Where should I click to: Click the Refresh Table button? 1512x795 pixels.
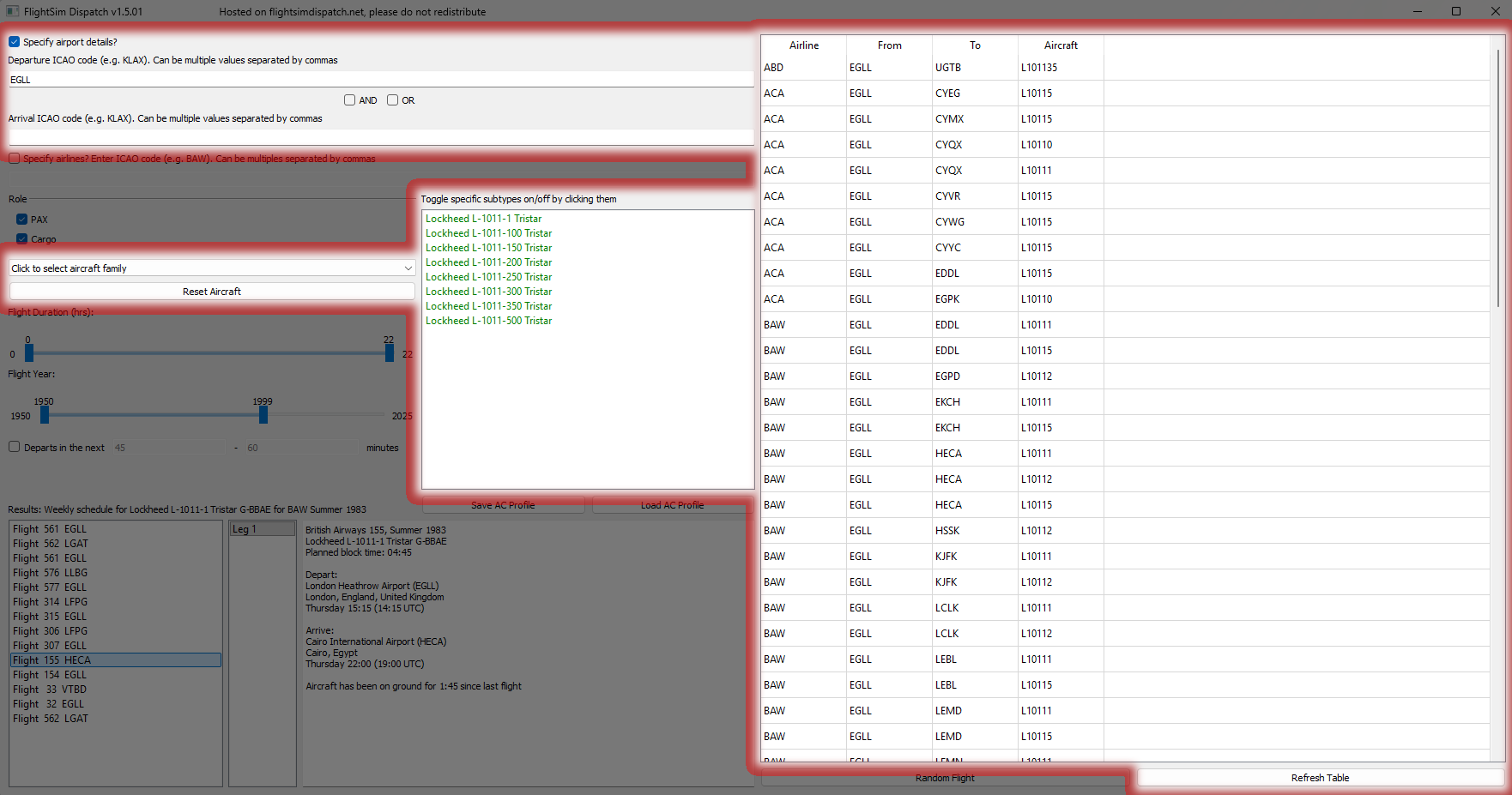coord(1320,778)
